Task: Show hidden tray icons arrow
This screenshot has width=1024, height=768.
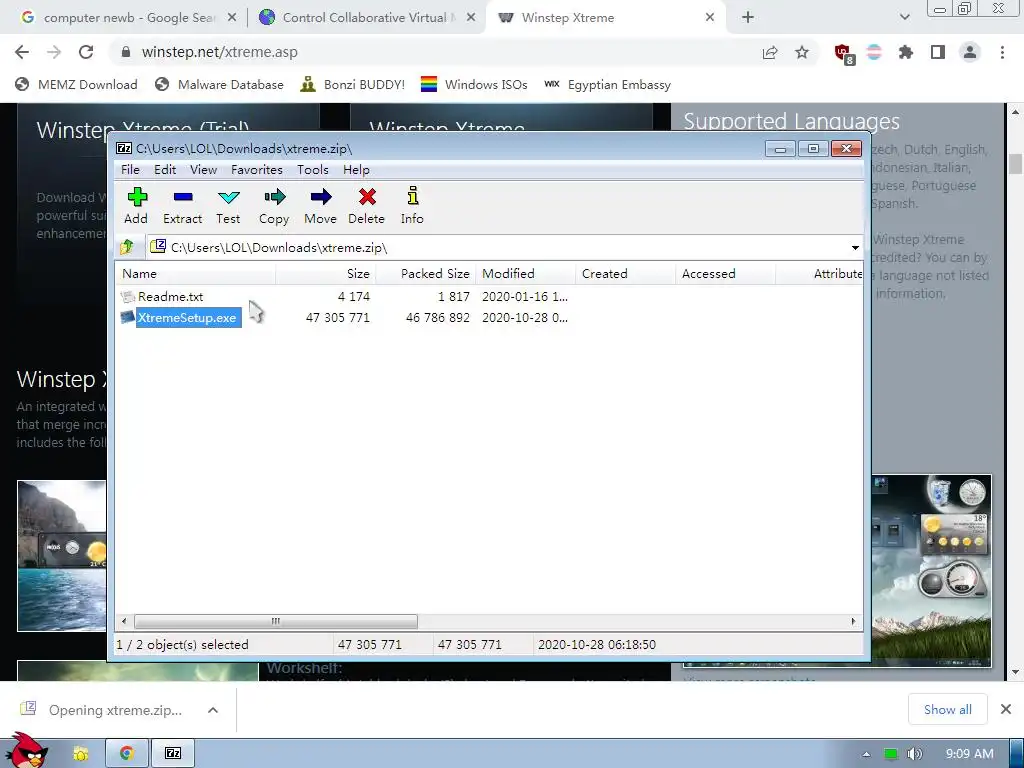Action: coord(866,754)
